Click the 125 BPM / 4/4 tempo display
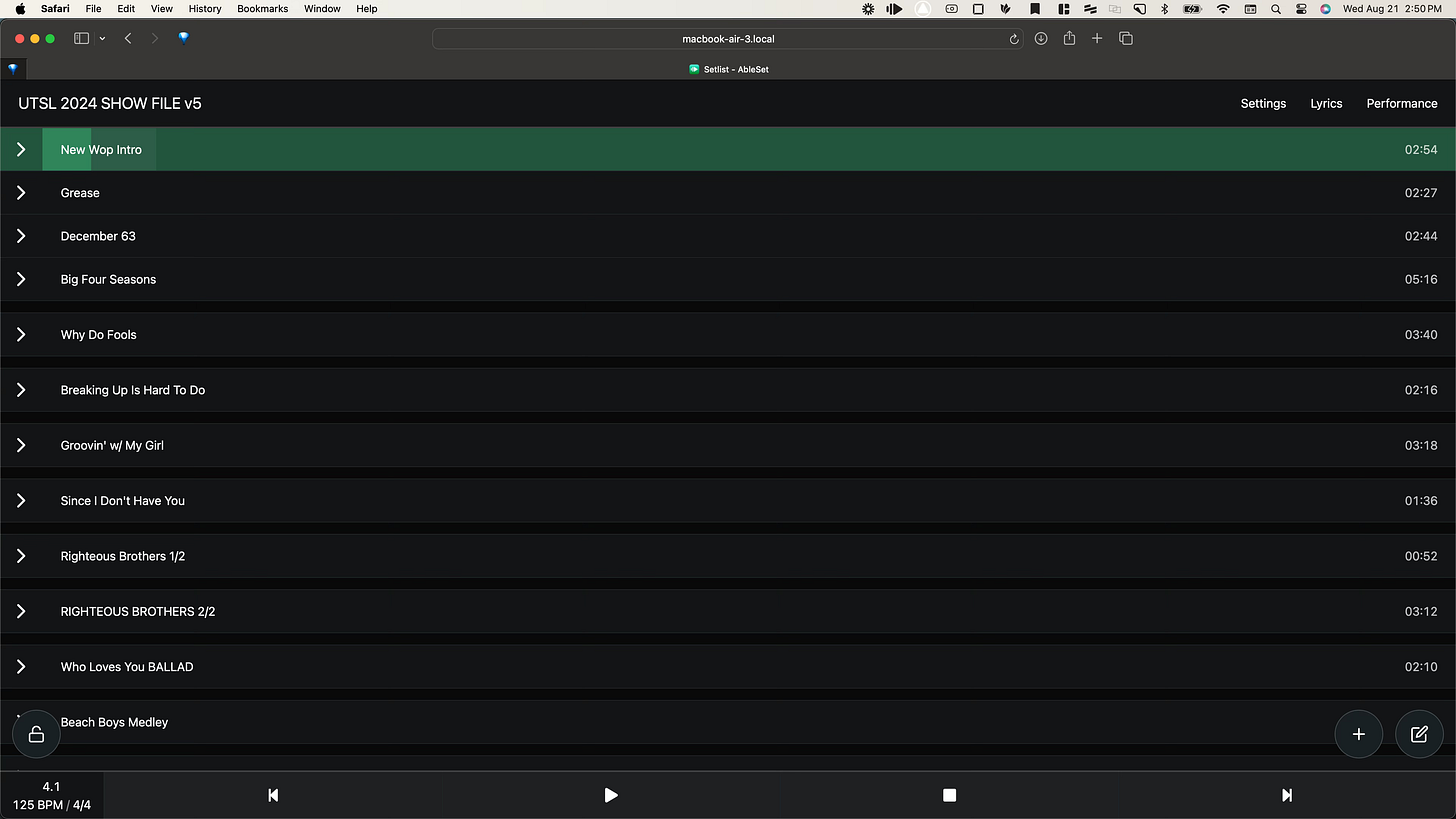 (x=52, y=805)
